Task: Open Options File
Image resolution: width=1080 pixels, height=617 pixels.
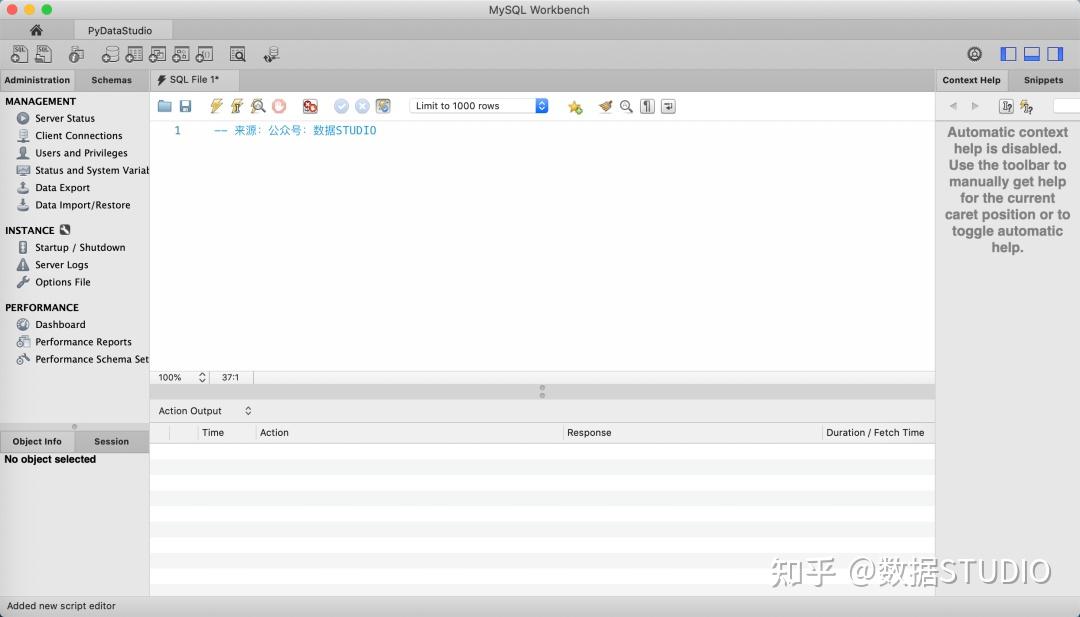Action: pyautogui.click(x=63, y=282)
